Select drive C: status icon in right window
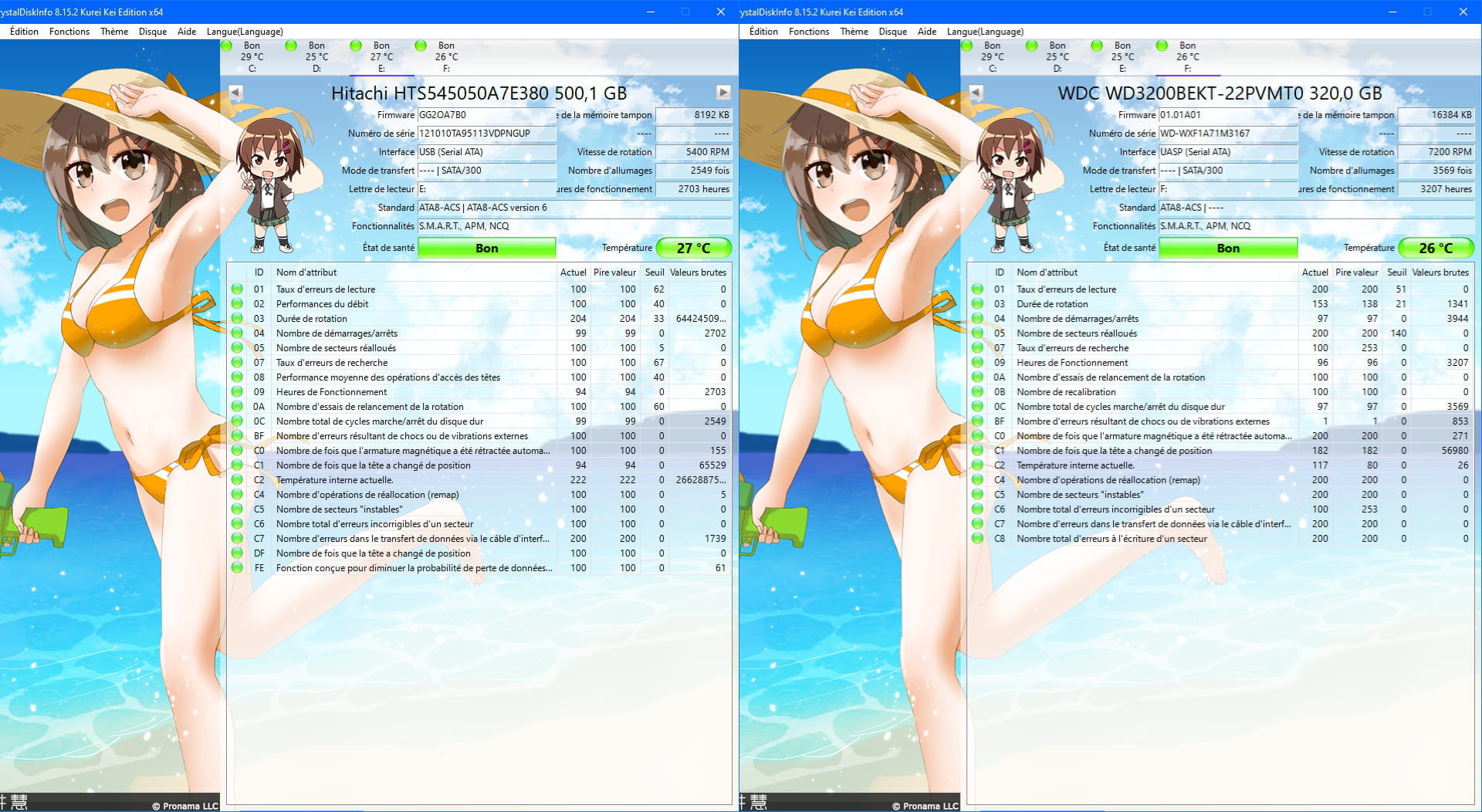 tap(966, 46)
